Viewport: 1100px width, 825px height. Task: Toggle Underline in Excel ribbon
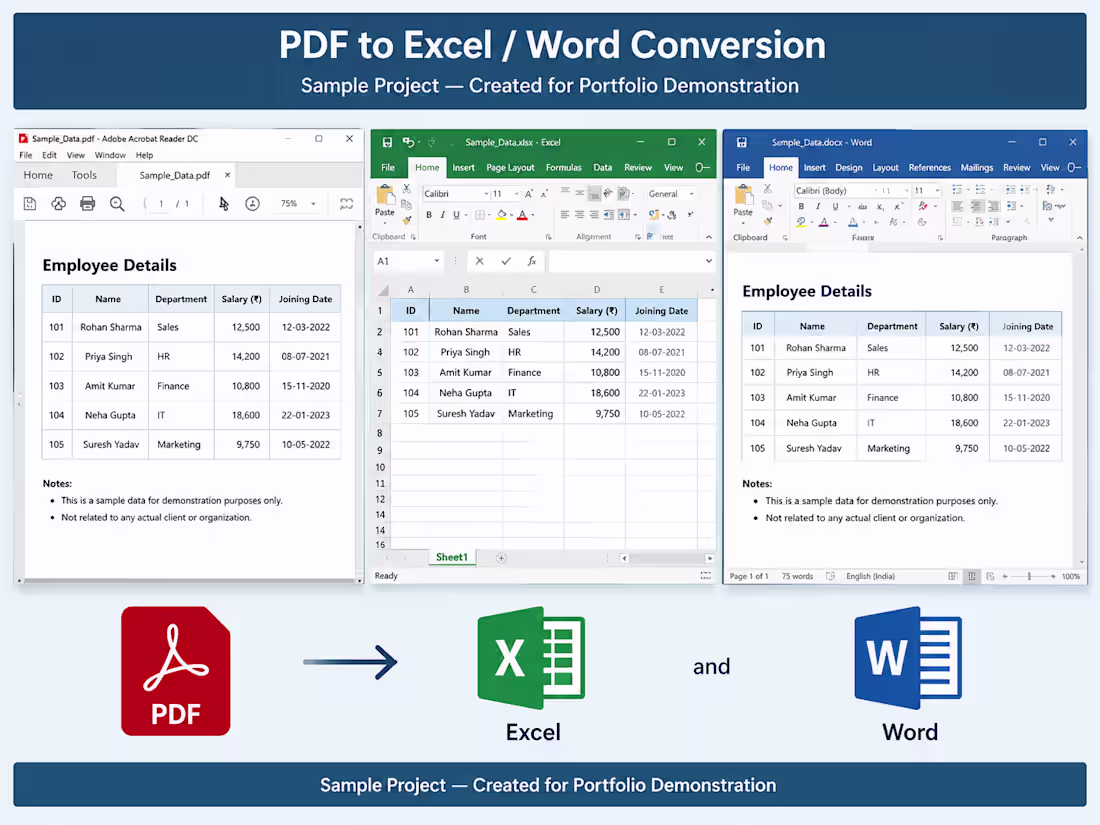(456, 215)
